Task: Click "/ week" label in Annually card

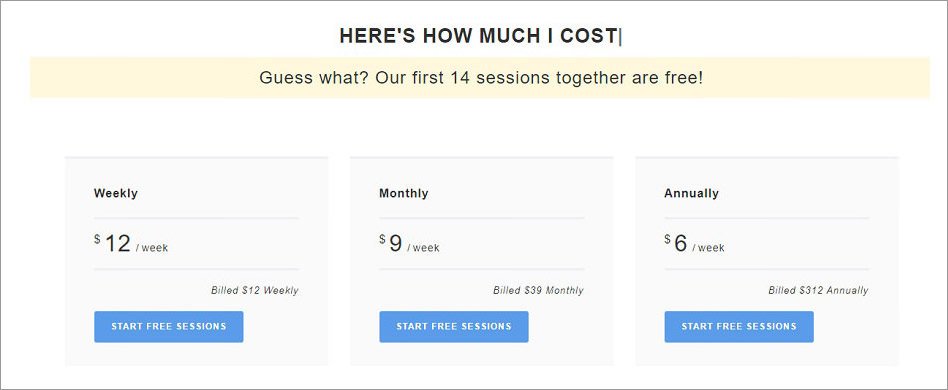Action: [x=709, y=248]
